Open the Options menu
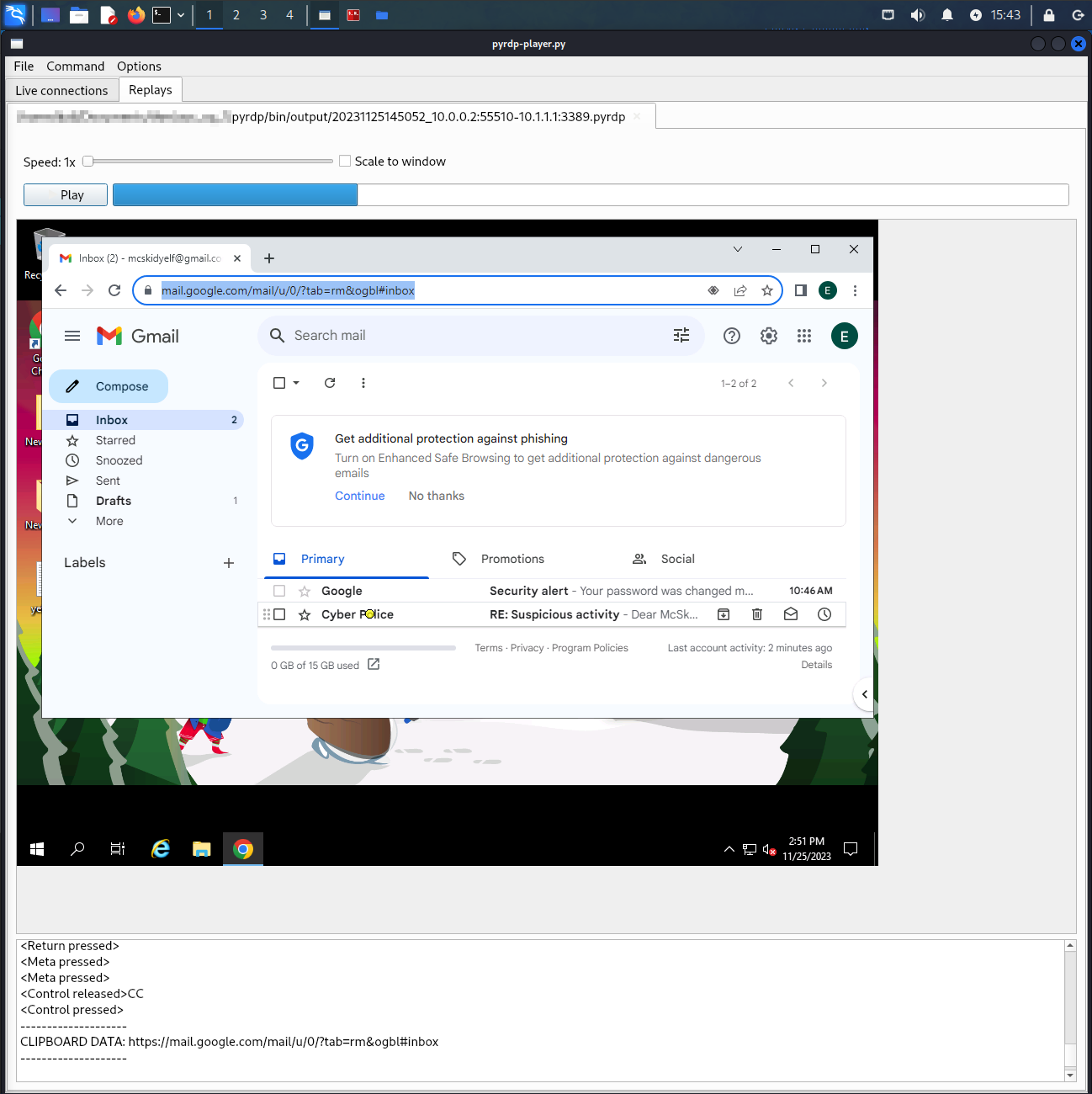 139,66
